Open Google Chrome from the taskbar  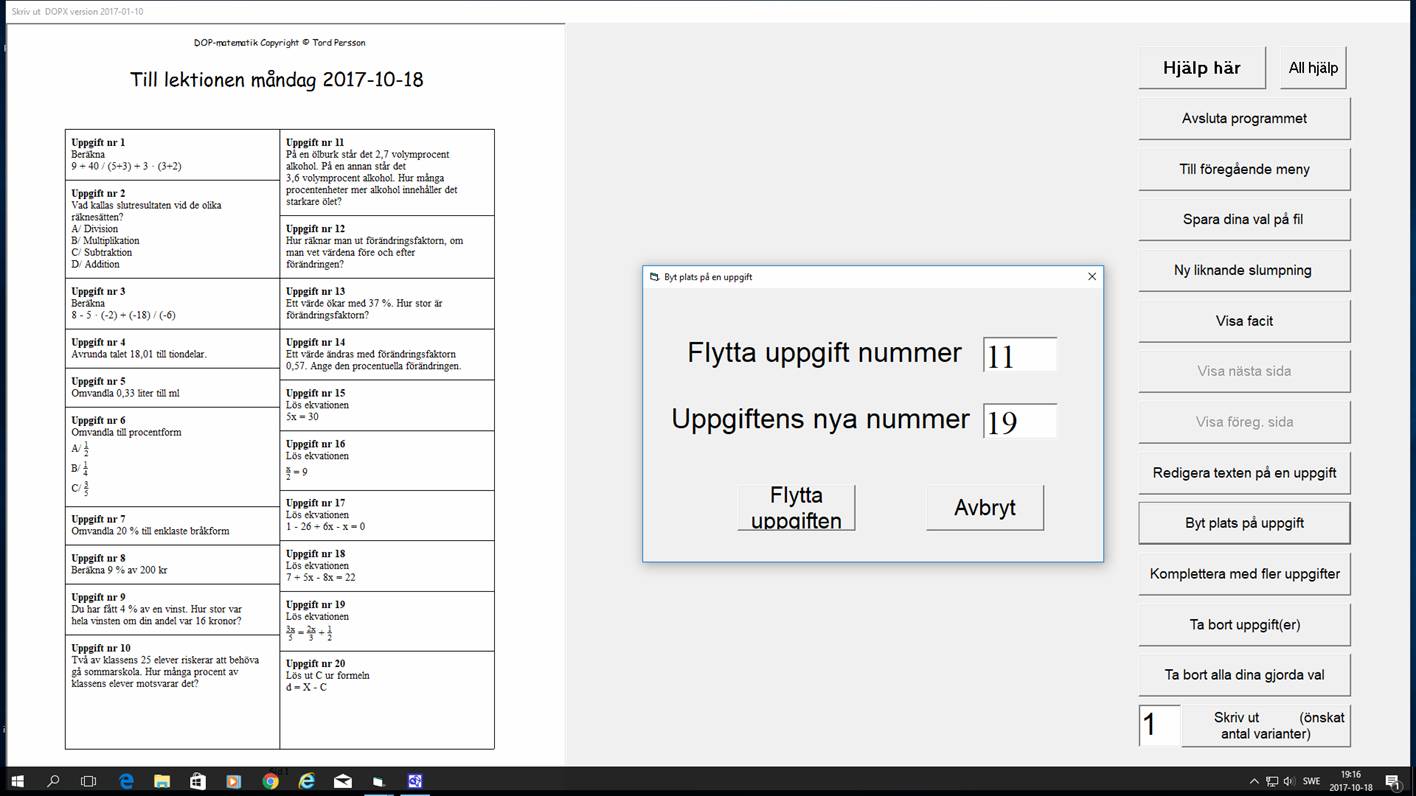click(x=270, y=781)
